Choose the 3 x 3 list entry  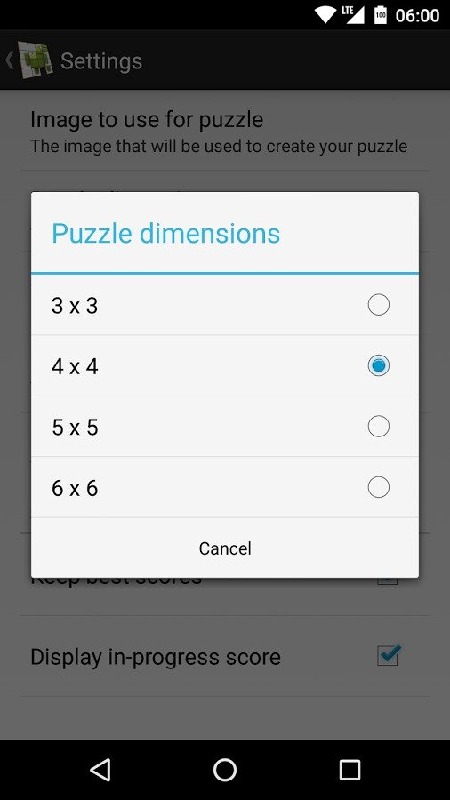coord(225,305)
